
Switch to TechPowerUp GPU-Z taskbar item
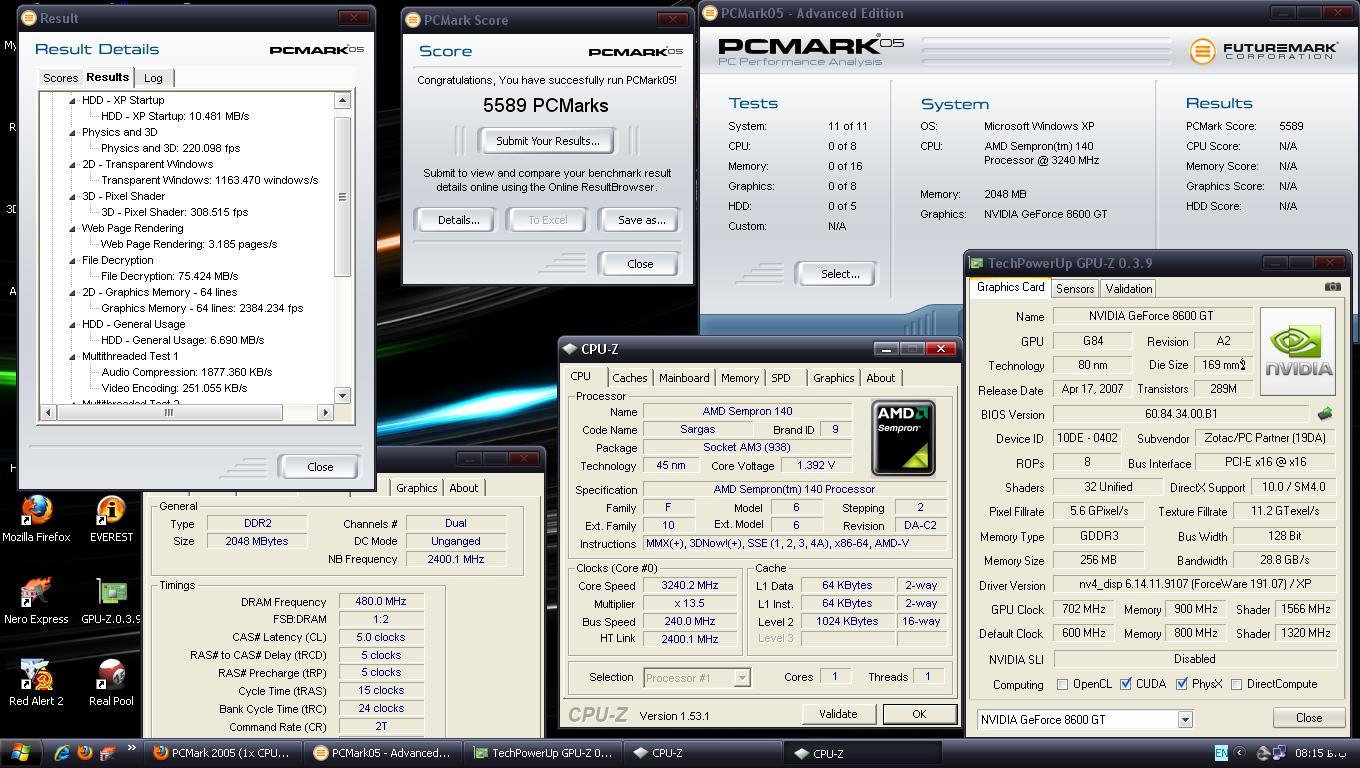[543, 753]
